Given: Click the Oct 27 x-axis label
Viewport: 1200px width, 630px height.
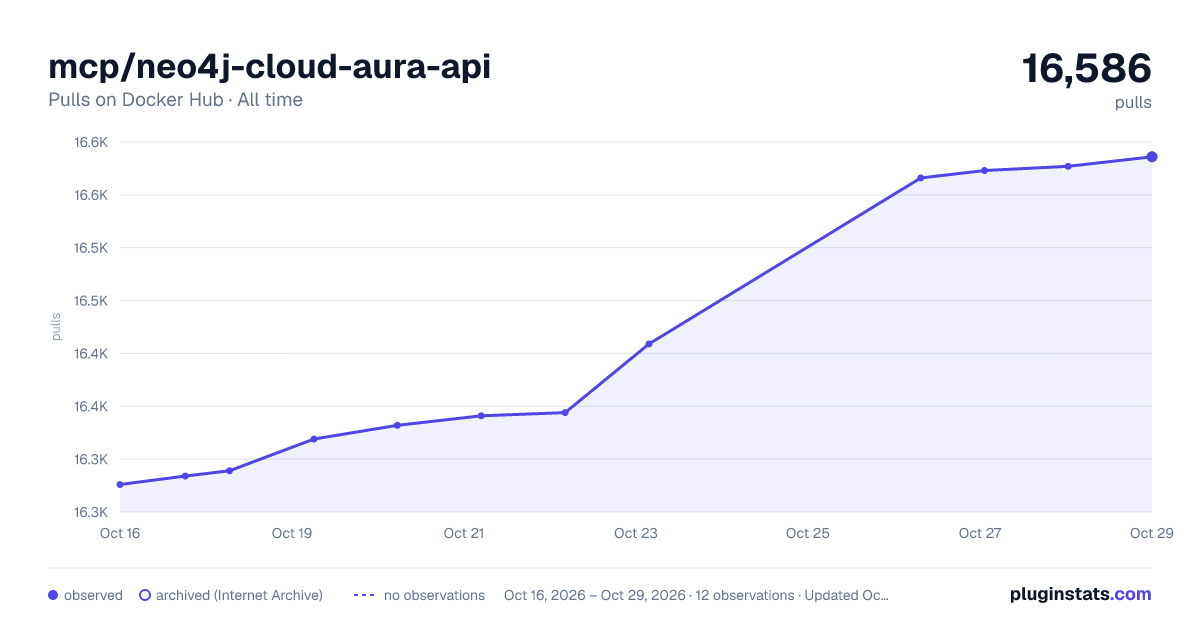Looking at the screenshot, I should (x=980, y=533).
